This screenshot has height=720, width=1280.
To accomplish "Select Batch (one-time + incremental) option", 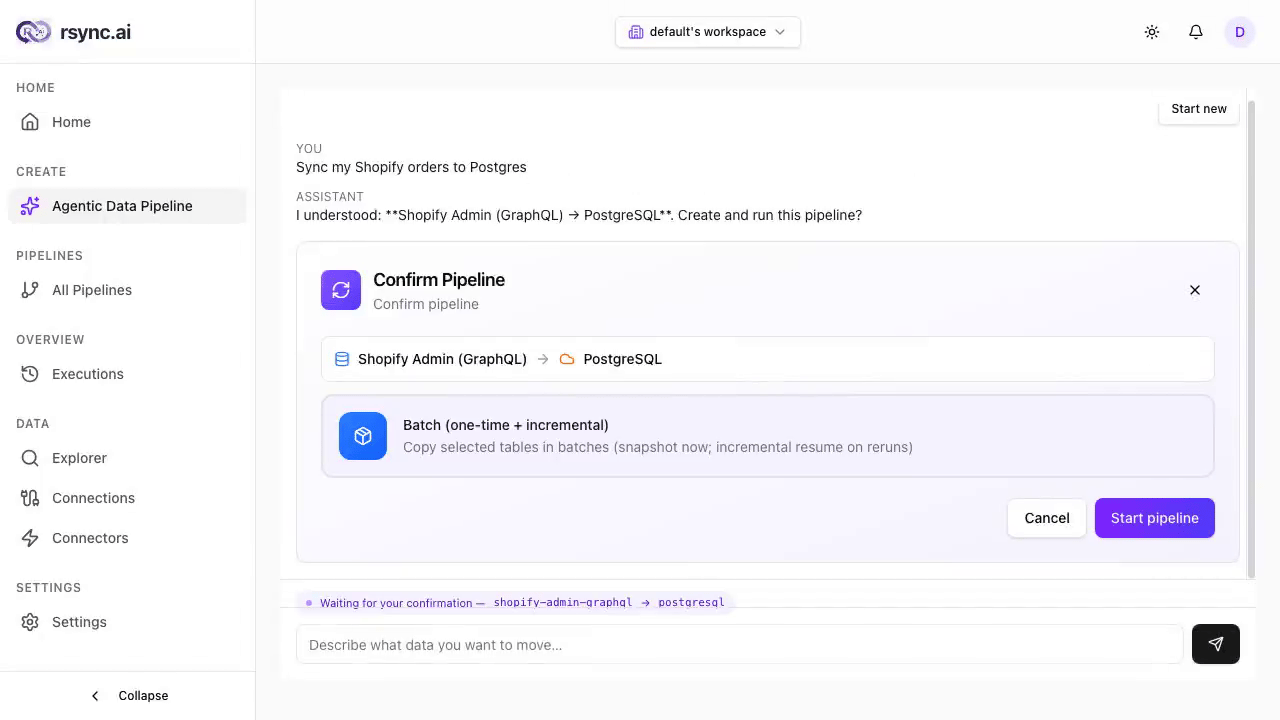I will [768, 436].
